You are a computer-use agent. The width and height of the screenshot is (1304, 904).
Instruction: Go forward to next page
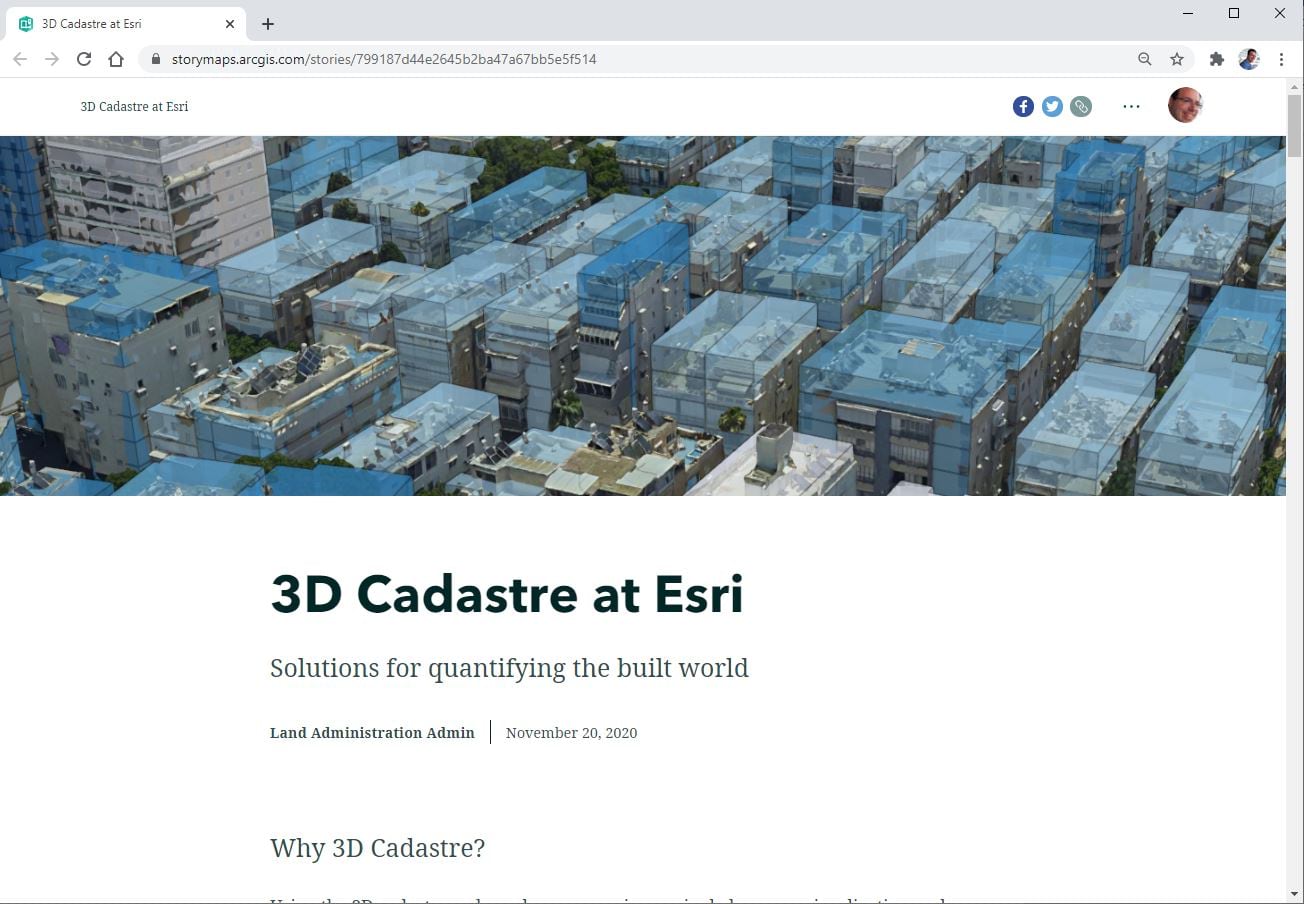click(52, 59)
